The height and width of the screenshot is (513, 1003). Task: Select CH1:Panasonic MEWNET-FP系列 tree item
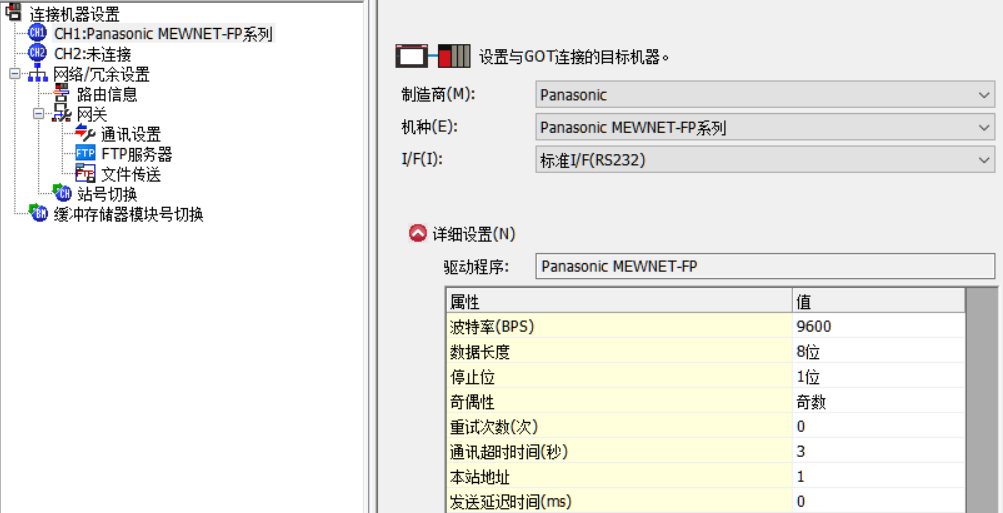point(163,34)
